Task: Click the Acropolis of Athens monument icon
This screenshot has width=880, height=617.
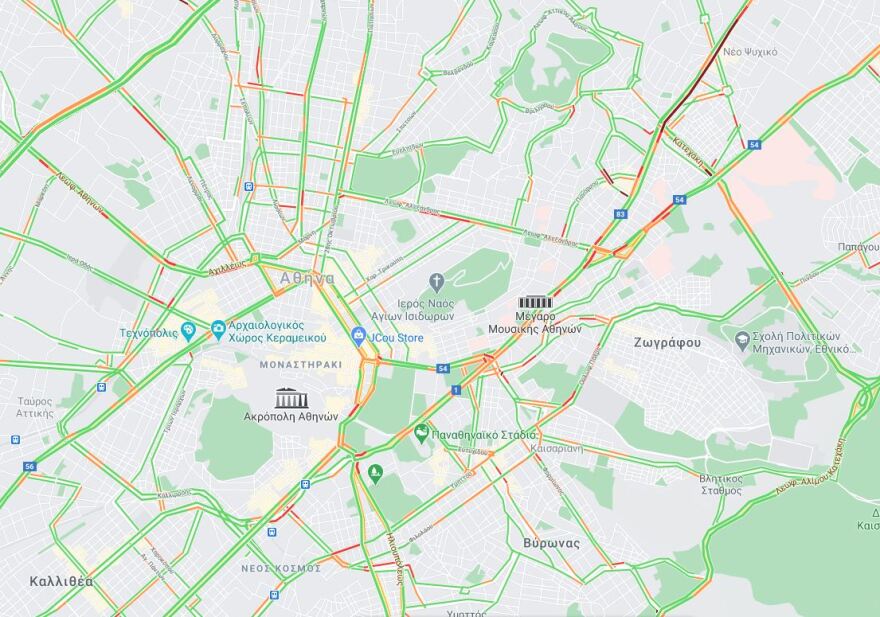Action: pyautogui.click(x=291, y=398)
